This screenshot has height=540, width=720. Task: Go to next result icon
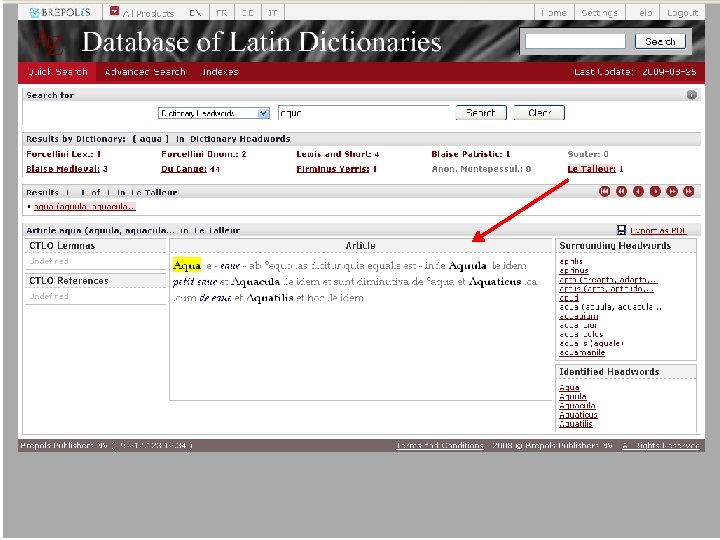pos(655,191)
